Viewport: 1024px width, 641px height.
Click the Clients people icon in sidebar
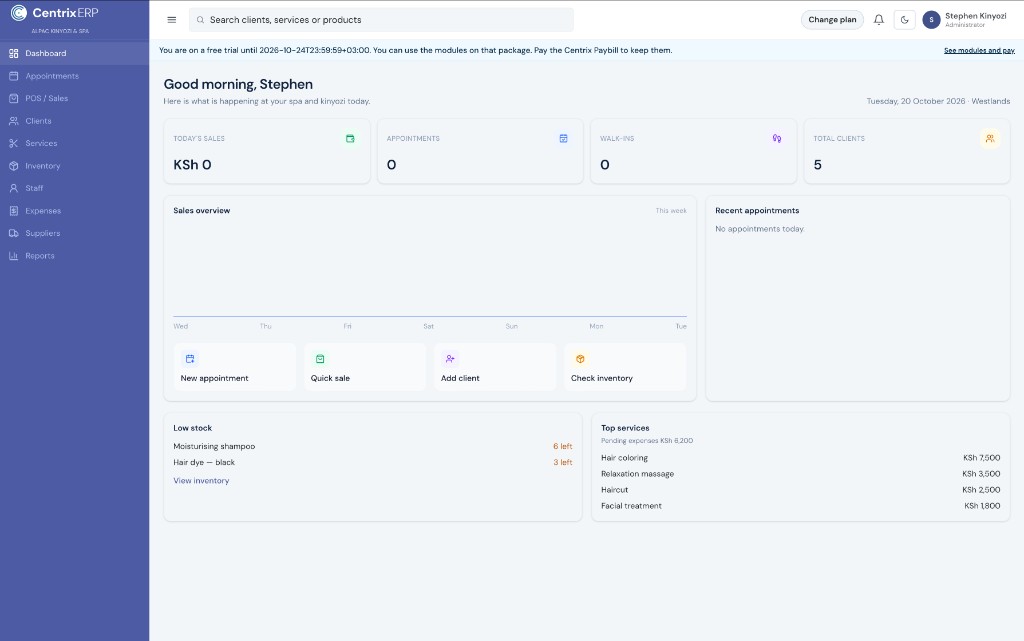14,121
